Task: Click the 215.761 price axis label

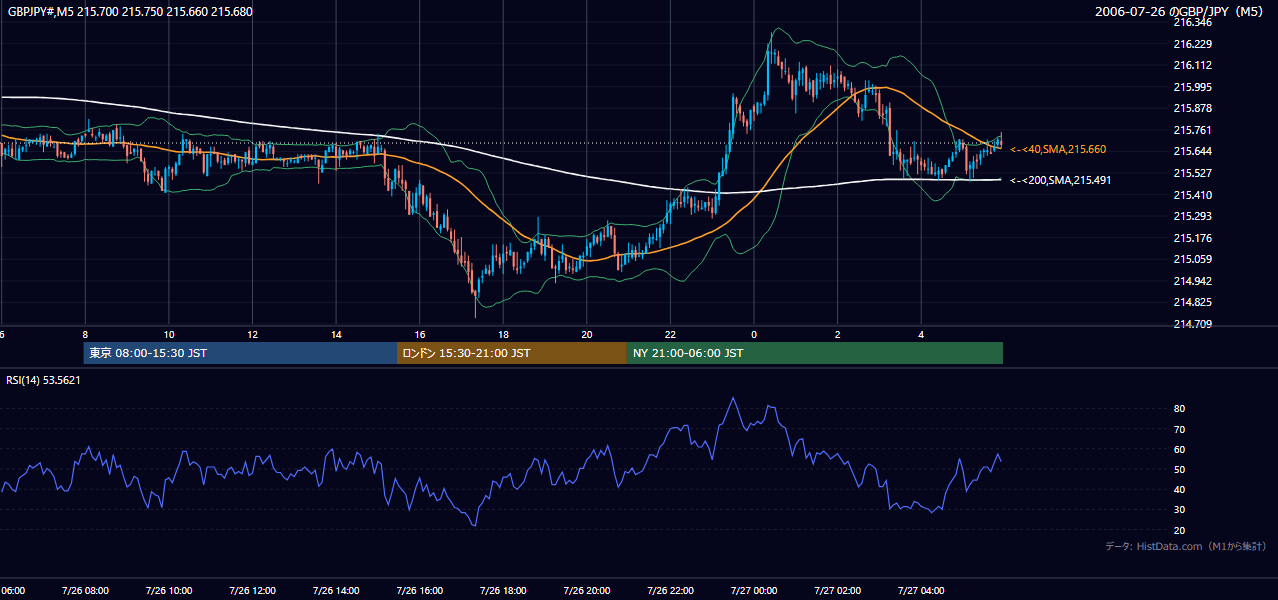Action: (1193, 130)
